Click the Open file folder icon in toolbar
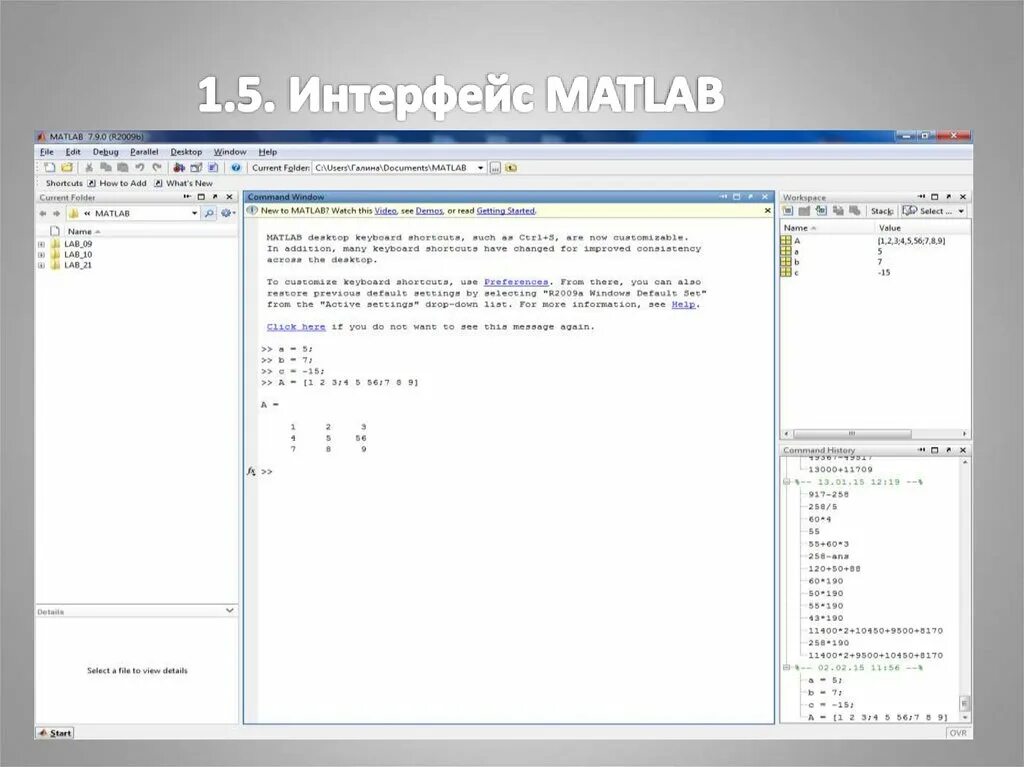Viewport: 1024px width, 767px height. [x=67, y=168]
